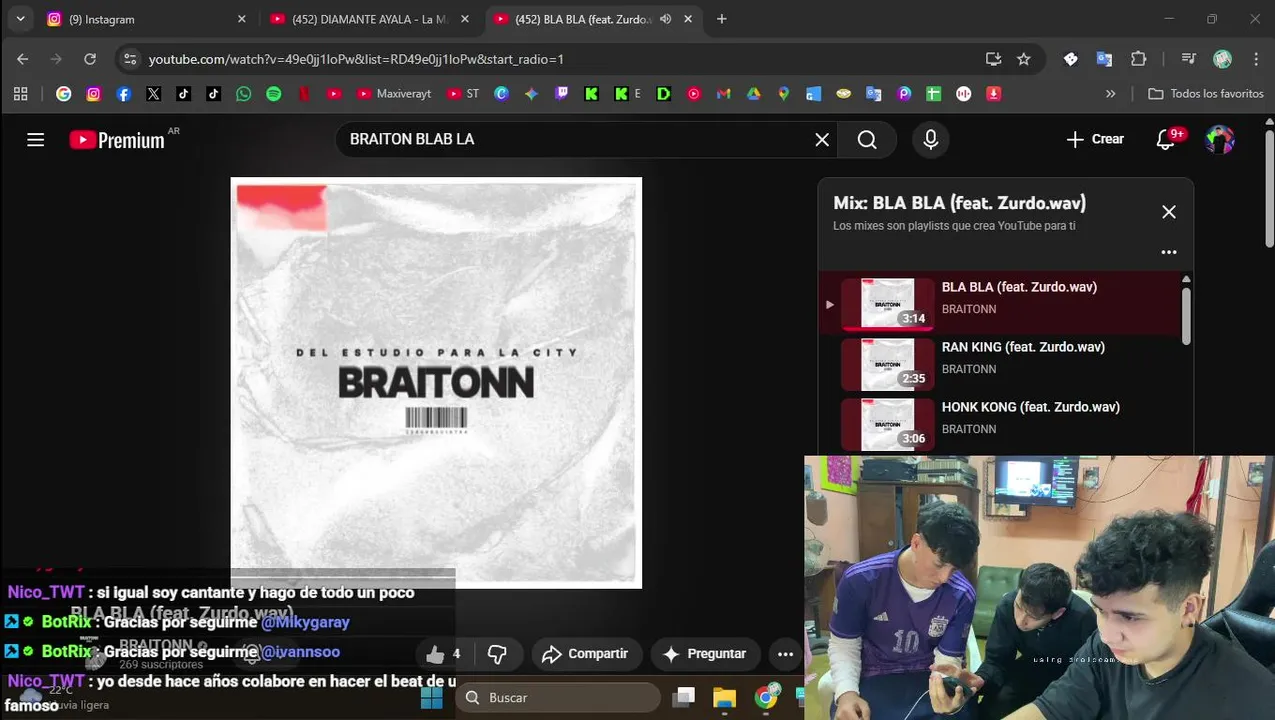This screenshot has height=720, width=1275.
Task: Start voice search with the microphone
Action: point(930,140)
